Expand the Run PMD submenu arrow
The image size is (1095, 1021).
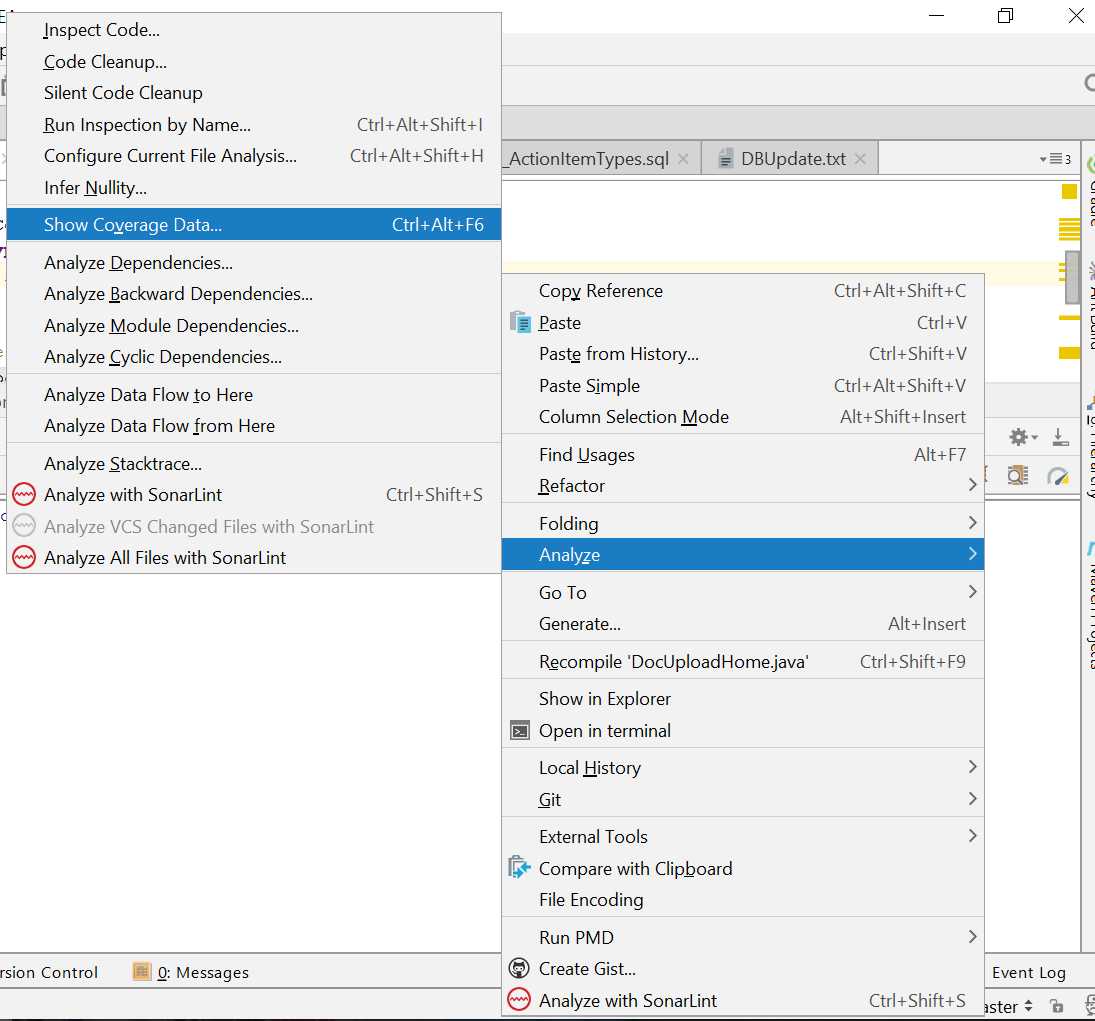pos(972,936)
